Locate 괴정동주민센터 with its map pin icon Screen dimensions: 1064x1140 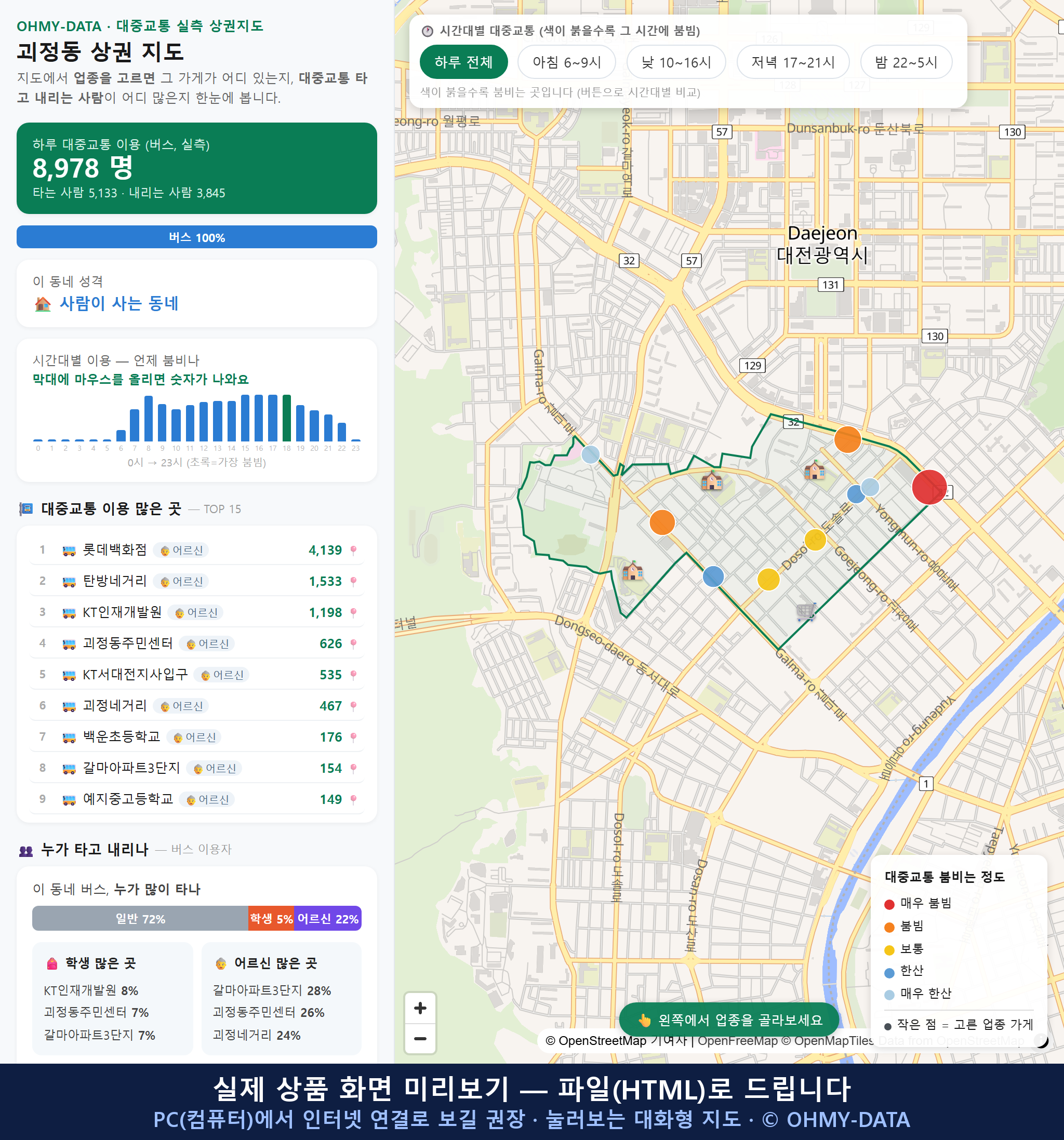tap(353, 643)
